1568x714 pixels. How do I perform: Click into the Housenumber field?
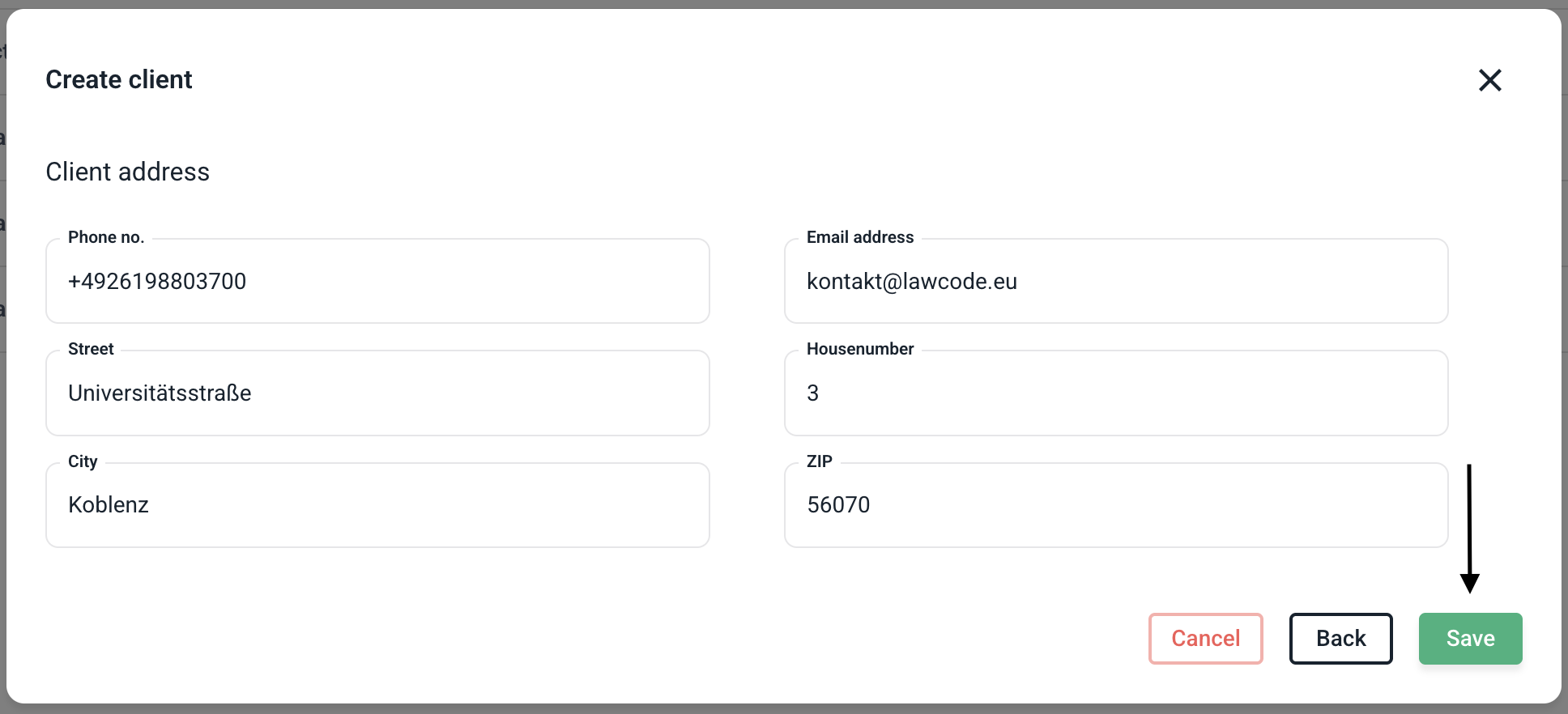(x=1115, y=393)
